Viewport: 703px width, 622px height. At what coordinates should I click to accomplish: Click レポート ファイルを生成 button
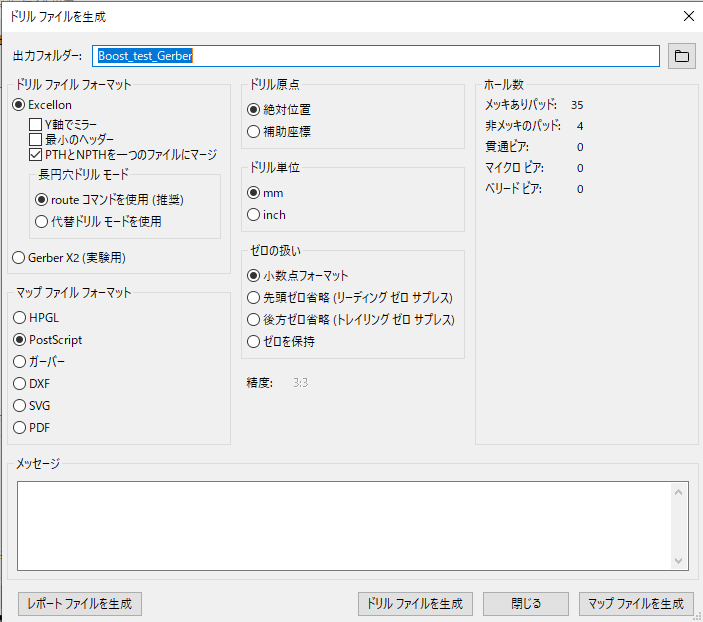pos(80,604)
